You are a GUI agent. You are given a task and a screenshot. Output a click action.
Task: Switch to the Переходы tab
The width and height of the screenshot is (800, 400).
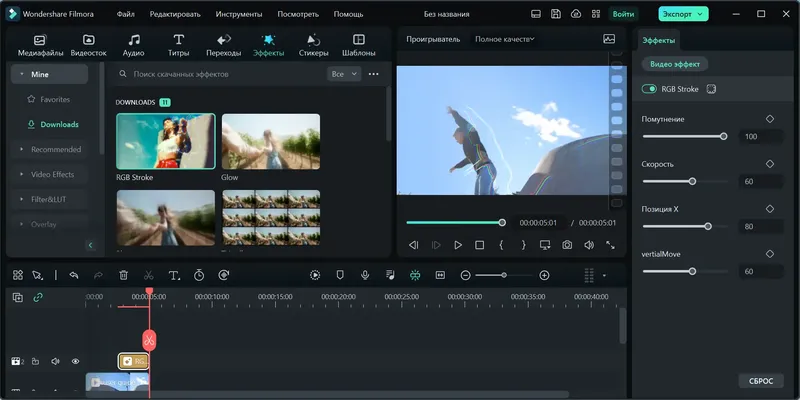tap(223, 44)
